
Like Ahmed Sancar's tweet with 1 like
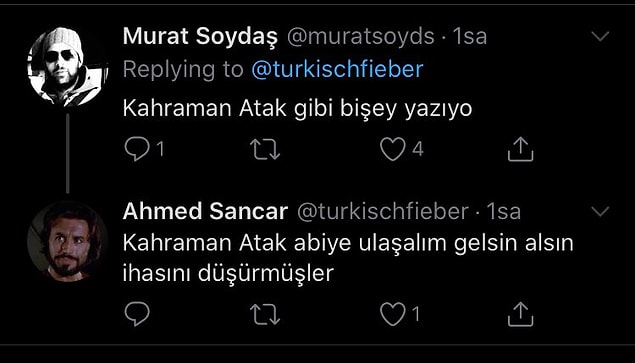(392, 314)
